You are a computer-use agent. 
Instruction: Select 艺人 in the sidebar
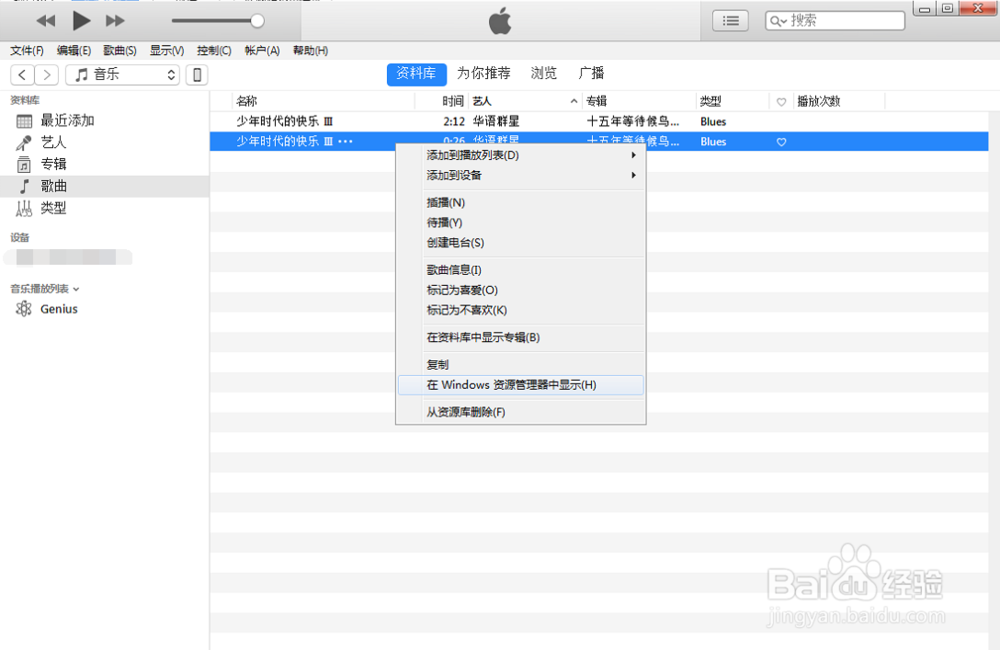(x=105, y=142)
